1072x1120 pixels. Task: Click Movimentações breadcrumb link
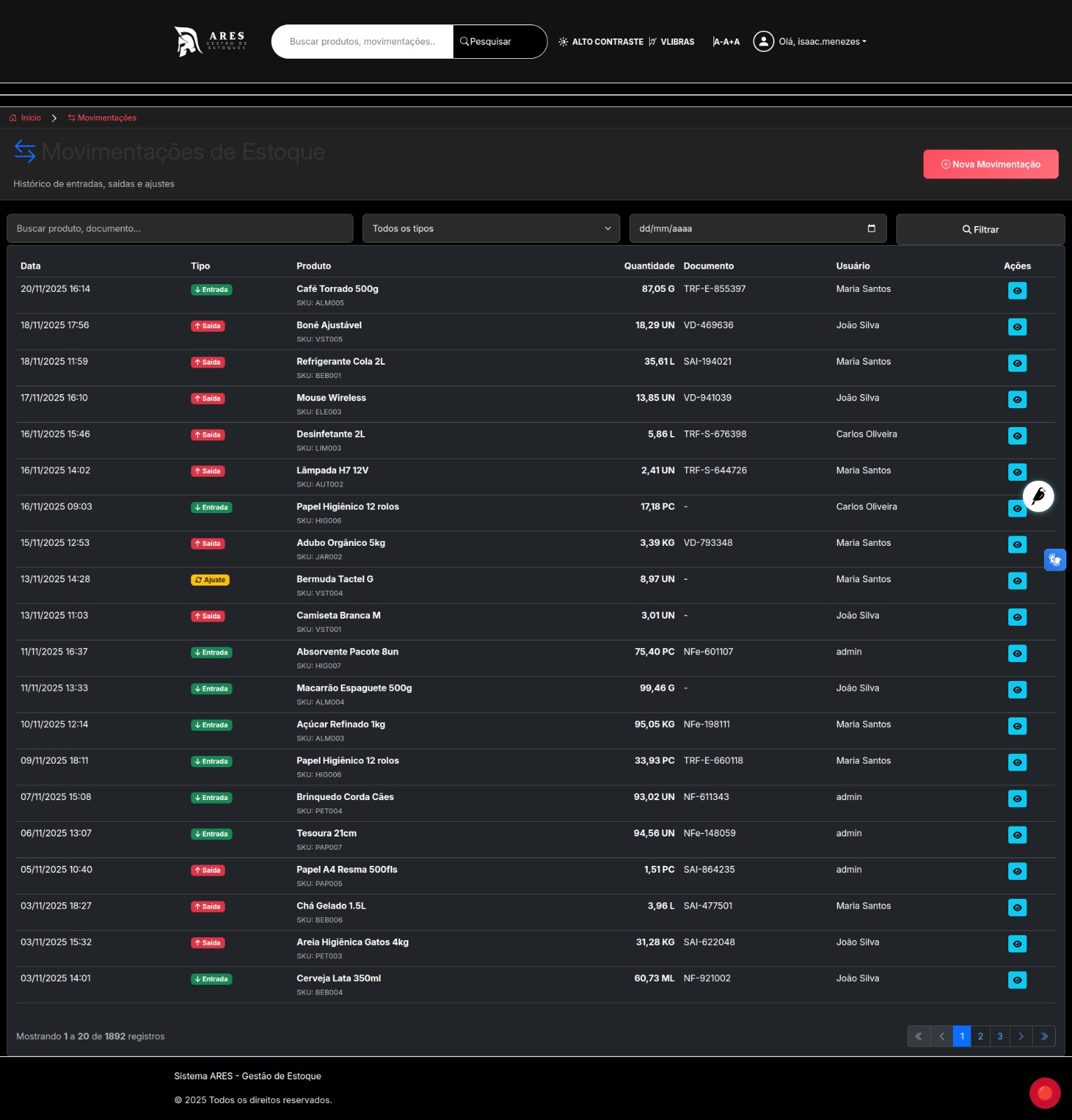pyautogui.click(x=102, y=118)
